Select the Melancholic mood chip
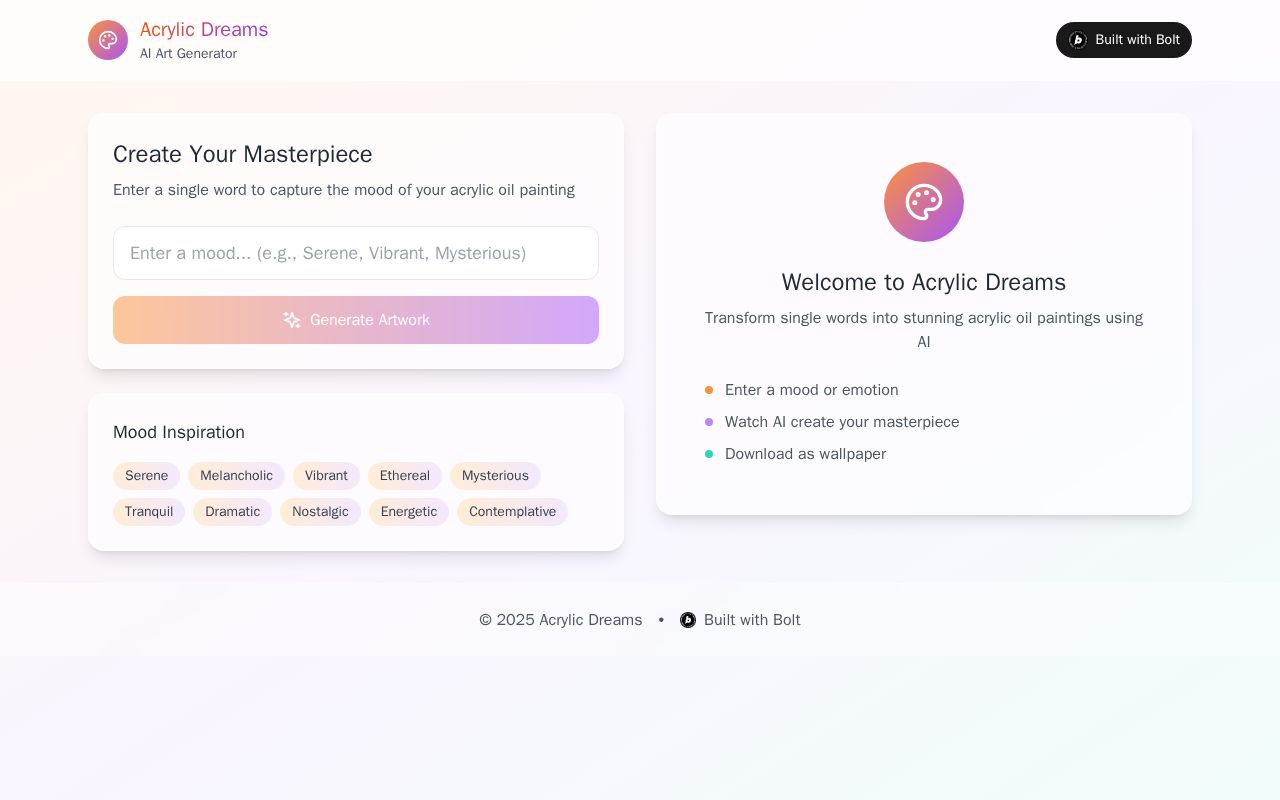The image size is (1280, 800). pyautogui.click(x=236, y=476)
